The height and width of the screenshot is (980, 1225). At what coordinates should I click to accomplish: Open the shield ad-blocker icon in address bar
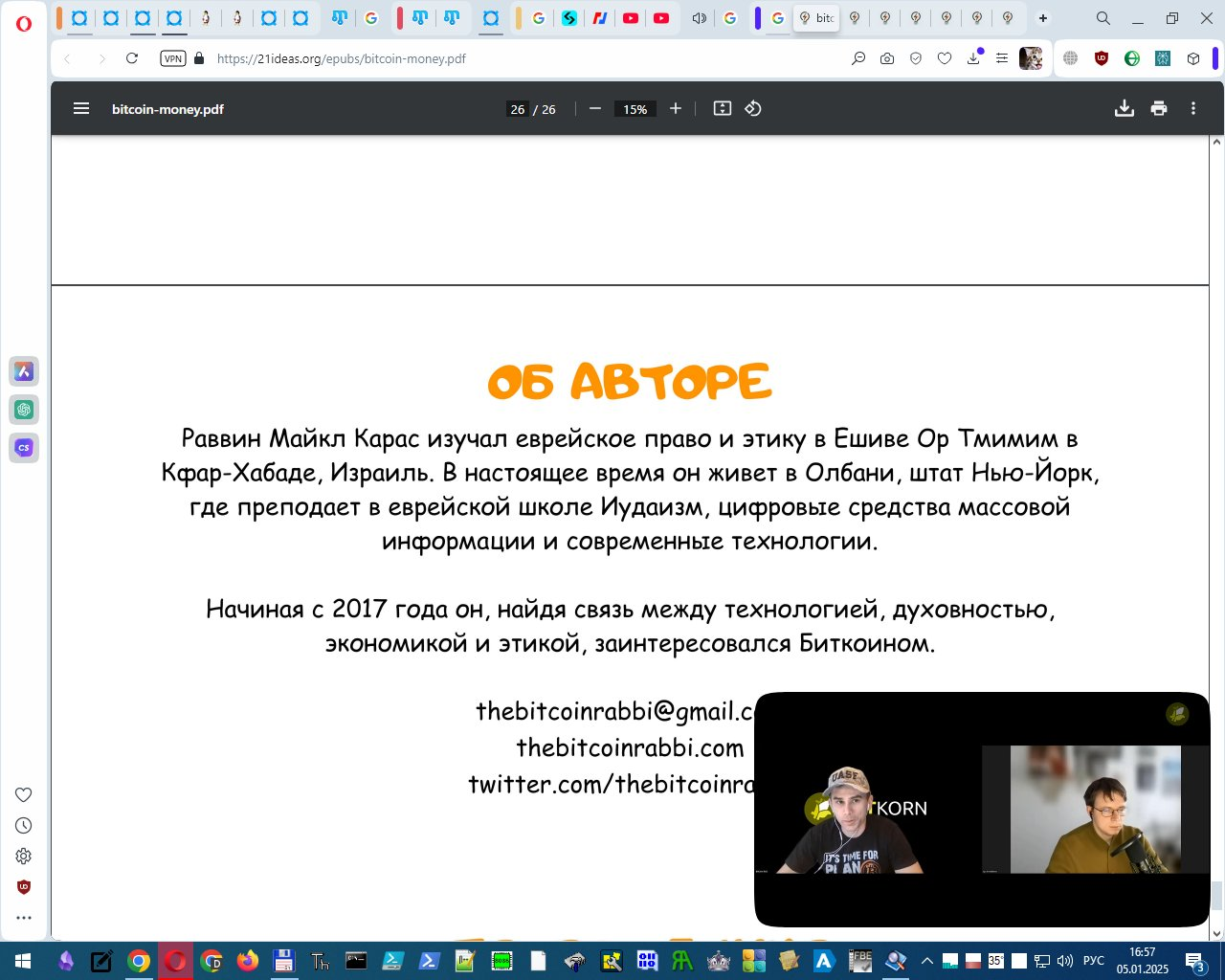point(916,58)
